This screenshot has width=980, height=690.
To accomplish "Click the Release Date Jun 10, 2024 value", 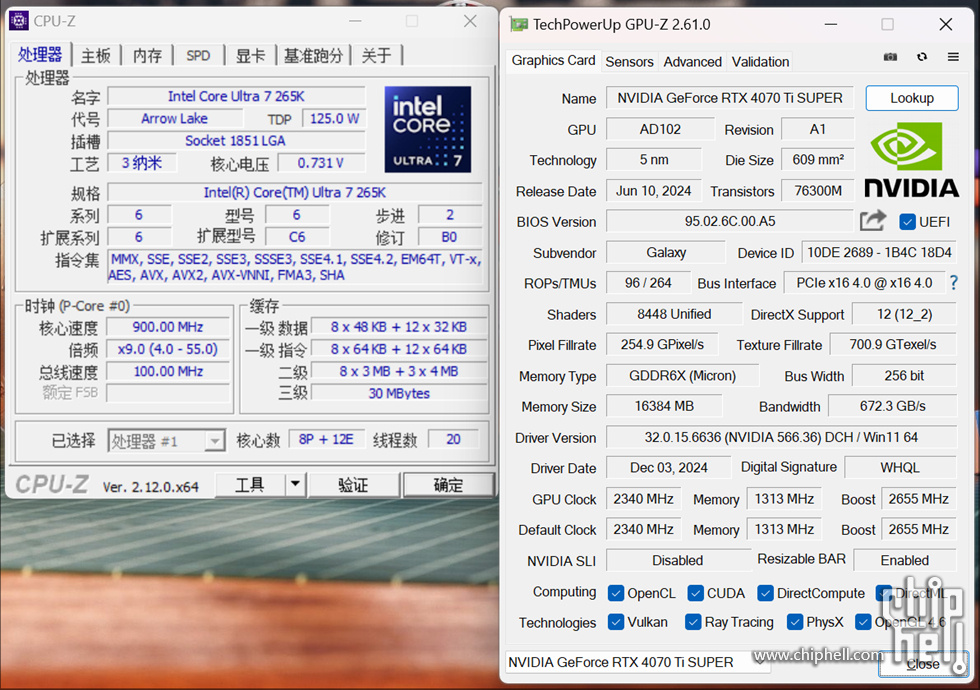I will point(654,191).
